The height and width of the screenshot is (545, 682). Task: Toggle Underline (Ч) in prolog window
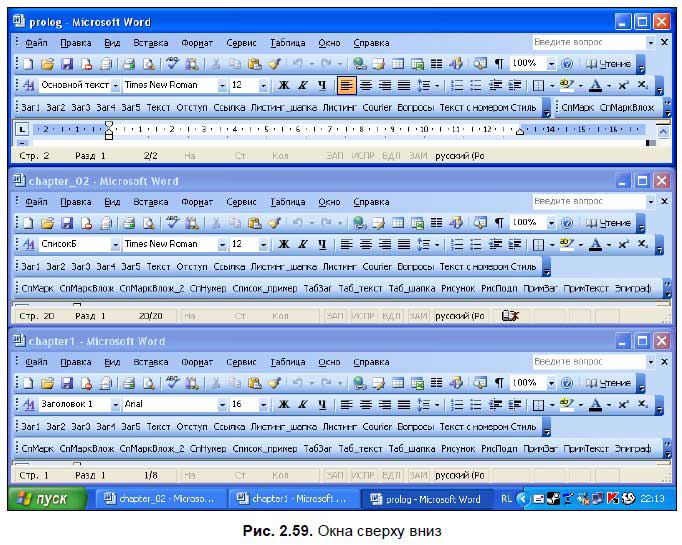322,85
